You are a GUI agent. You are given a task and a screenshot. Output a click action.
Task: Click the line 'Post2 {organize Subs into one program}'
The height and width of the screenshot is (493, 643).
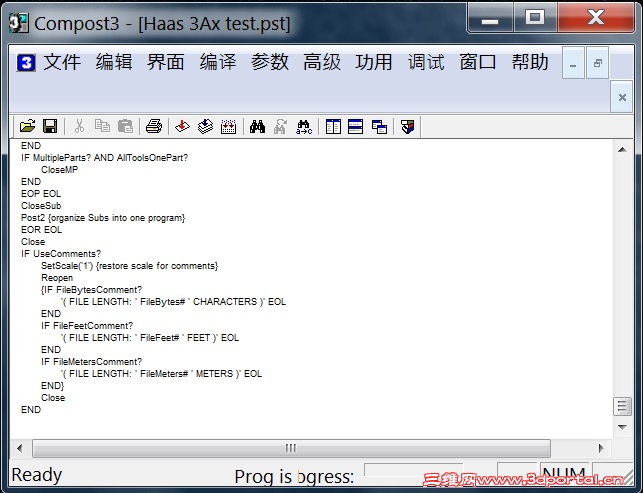(x=103, y=218)
